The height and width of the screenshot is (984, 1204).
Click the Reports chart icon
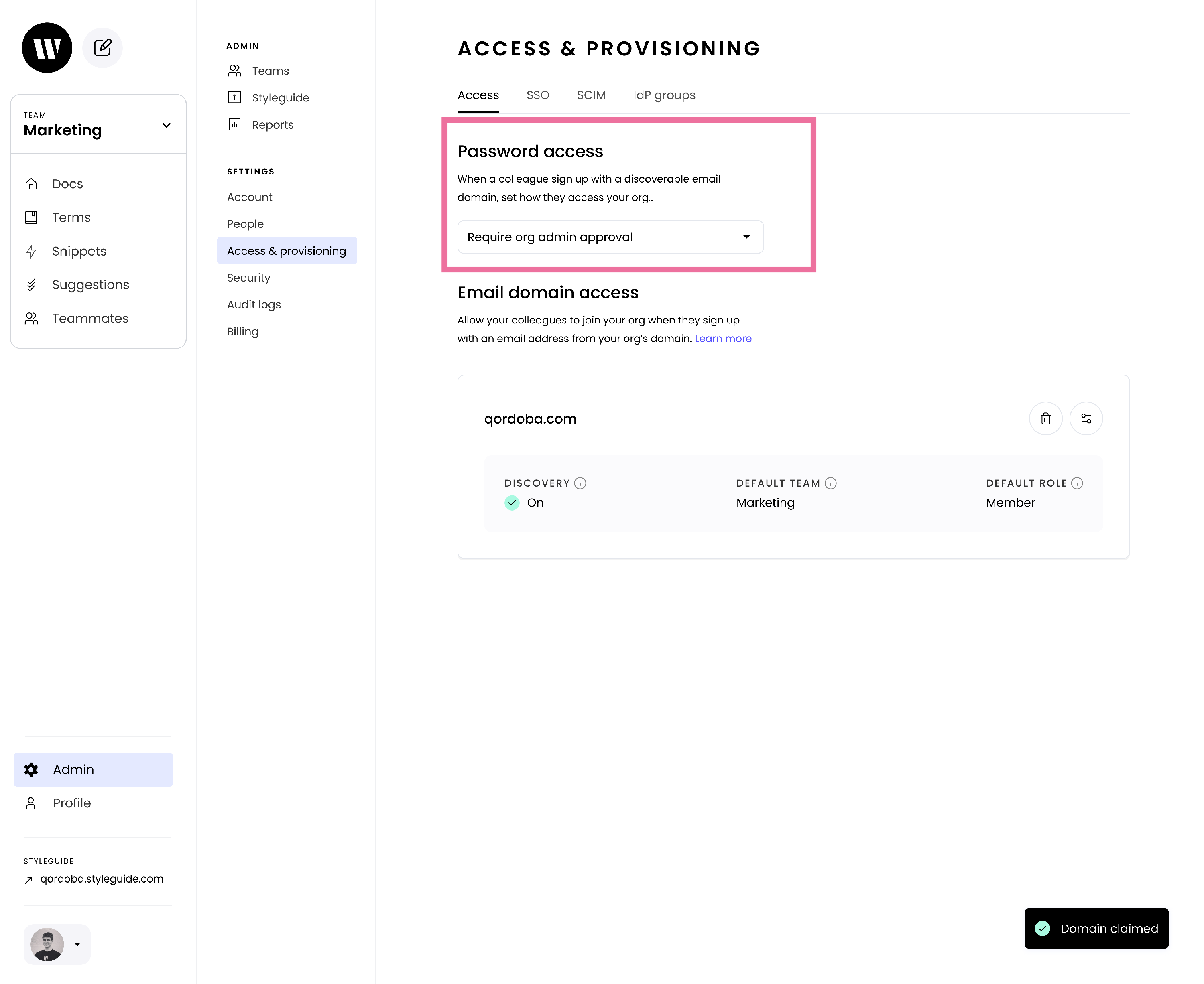pos(234,124)
